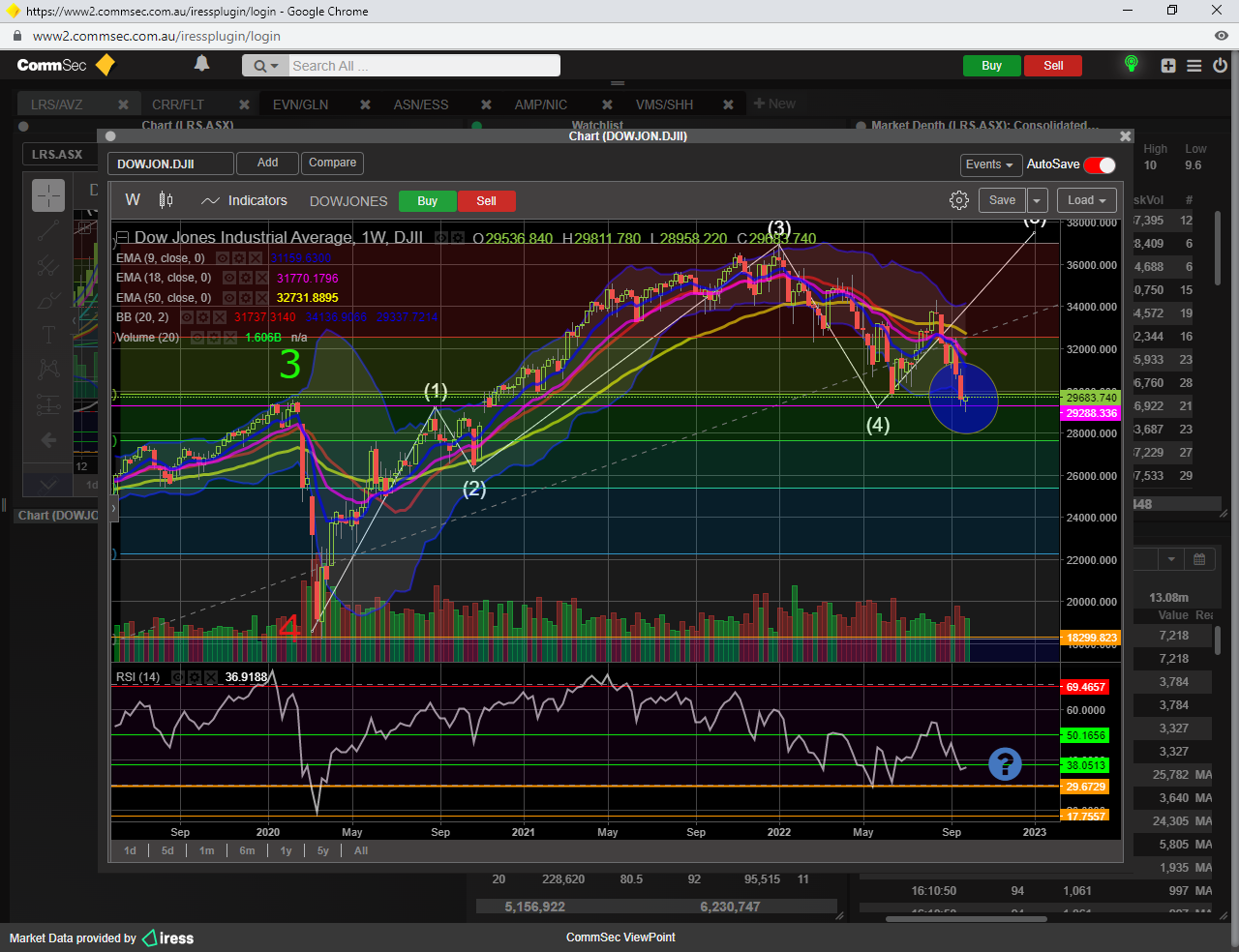The width and height of the screenshot is (1239, 952).
Task: Open the Save options arrow dropdown
Action: pyautogui.click(x=1037, y=200)
